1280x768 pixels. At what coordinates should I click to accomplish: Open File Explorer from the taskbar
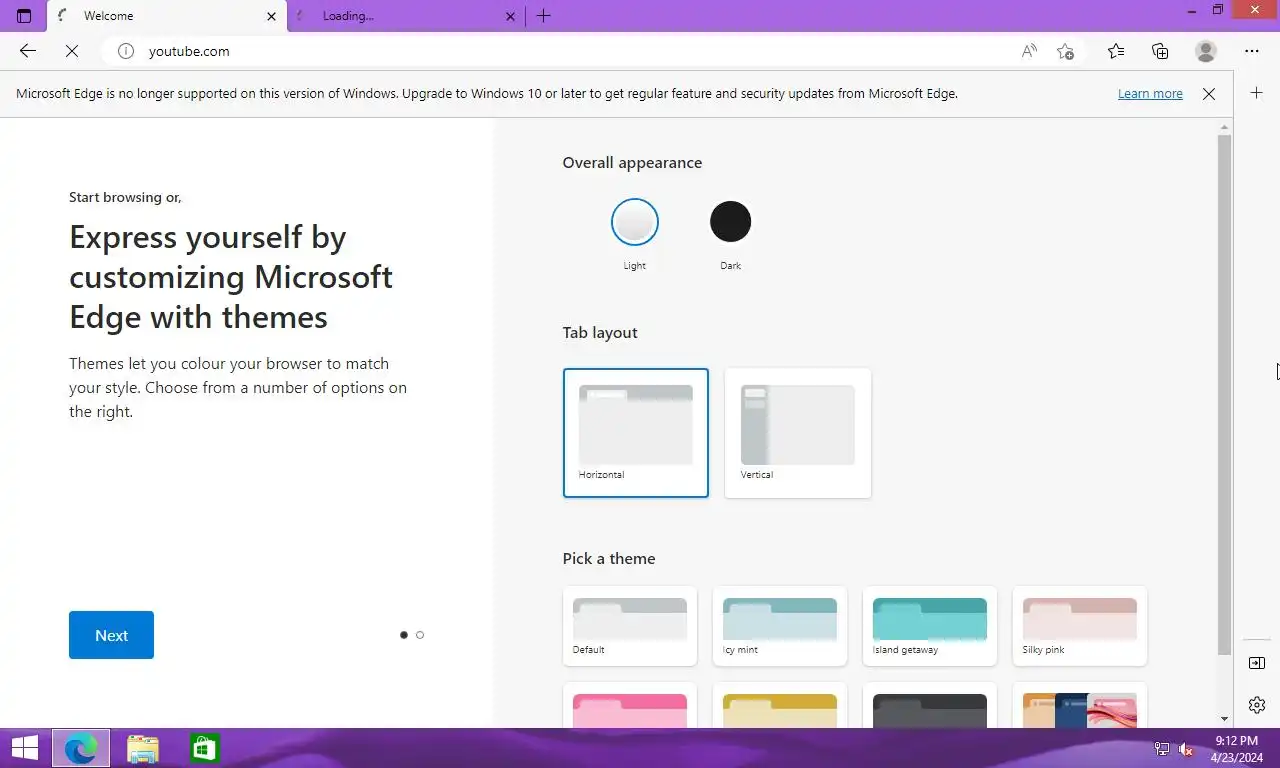coord(143,748)
